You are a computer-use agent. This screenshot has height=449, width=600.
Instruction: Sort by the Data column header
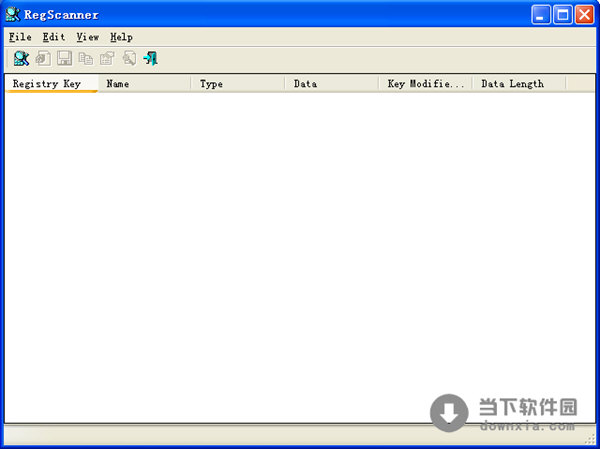tap(332, 84)
